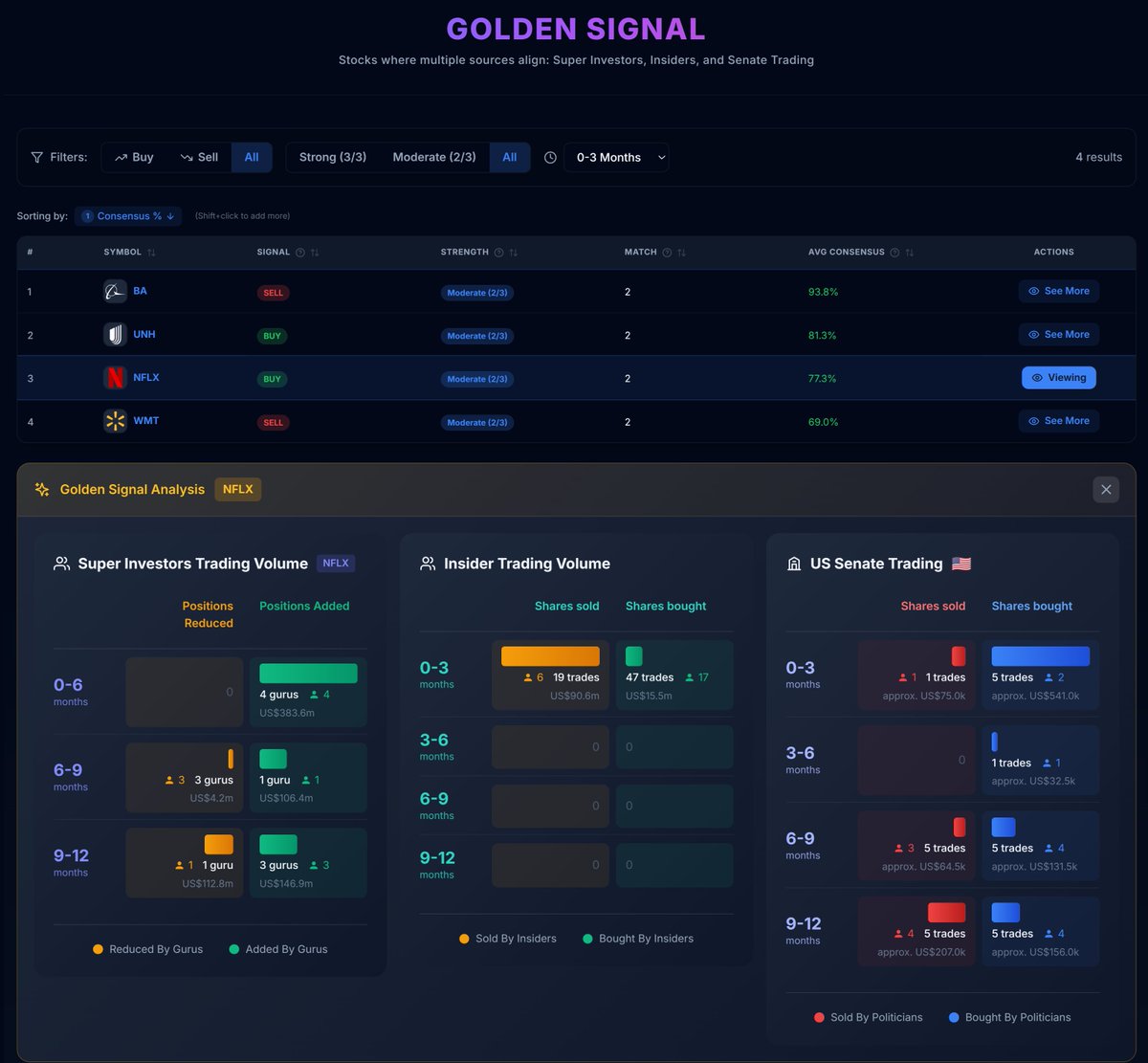This screenshot has width=1148, height=1063.
Task: Click US$112.8m positions reduced amount
Action: coord(208,883)
